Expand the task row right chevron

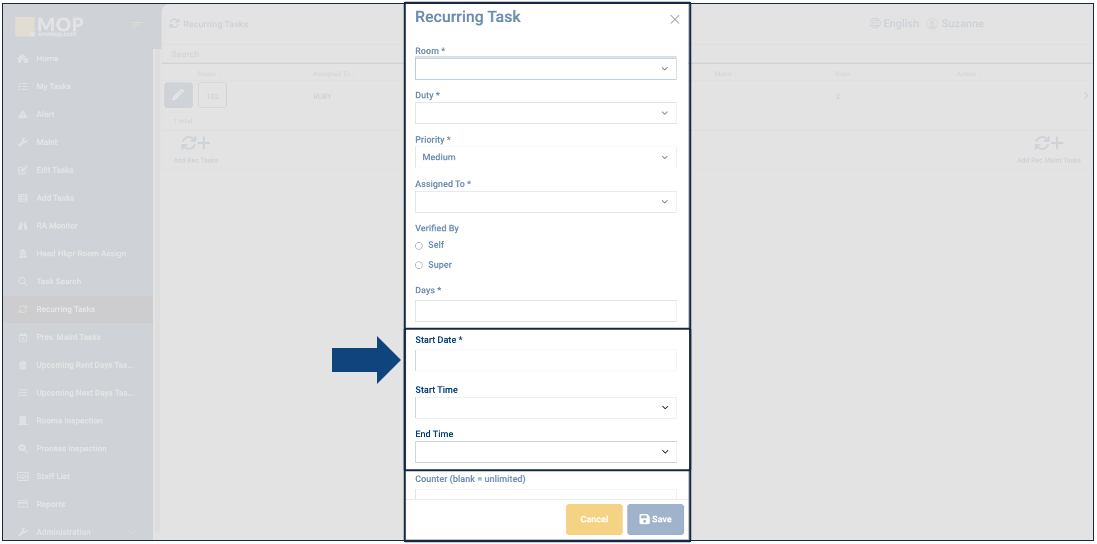pyautogui.click(x=1086, y=96)
